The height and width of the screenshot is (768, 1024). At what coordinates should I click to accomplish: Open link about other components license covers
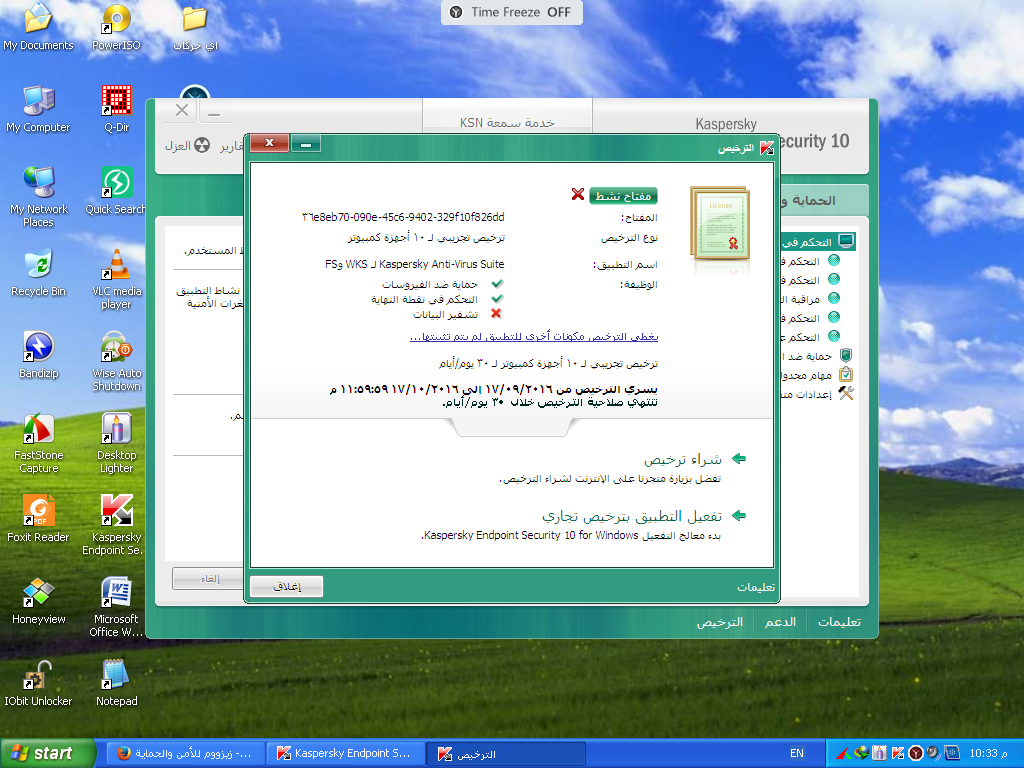pos(534,336)
